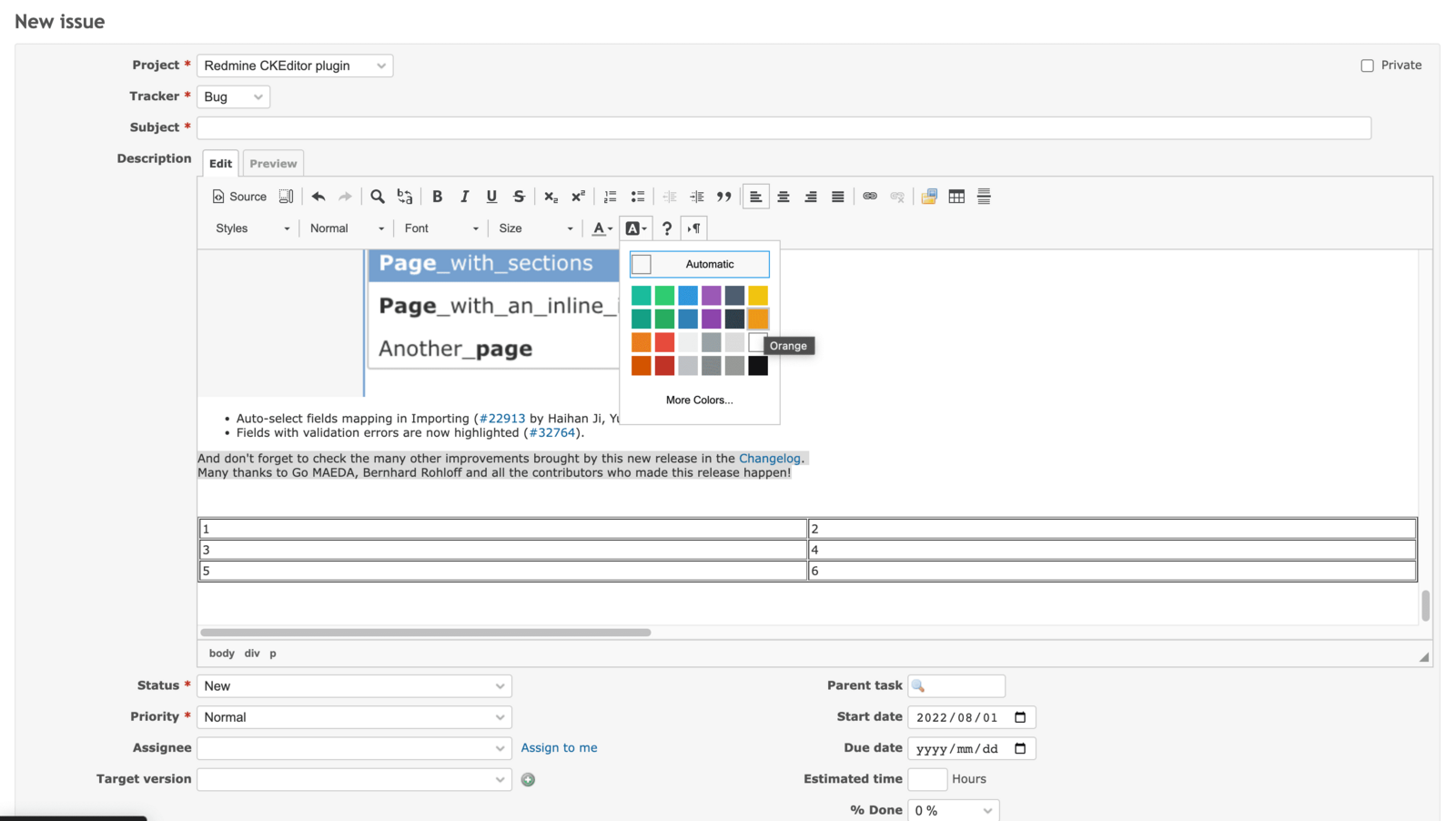Open More Colors dialog

click(699, 400)
